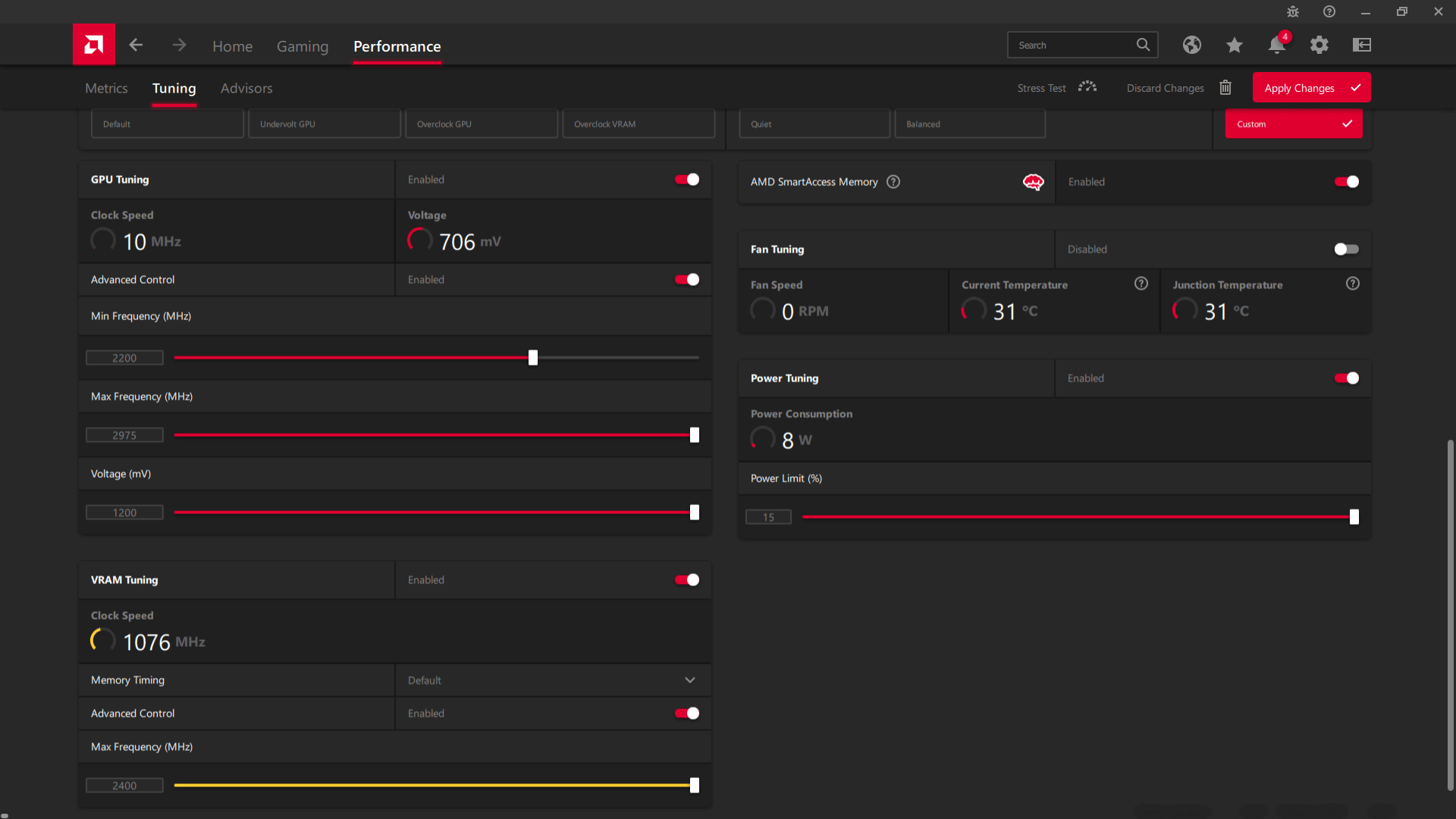Image resolution: width=1456 pixels, height=819 pixels.
Task: Click the Max Frequency 2975 input box
Action: (124, 435)
